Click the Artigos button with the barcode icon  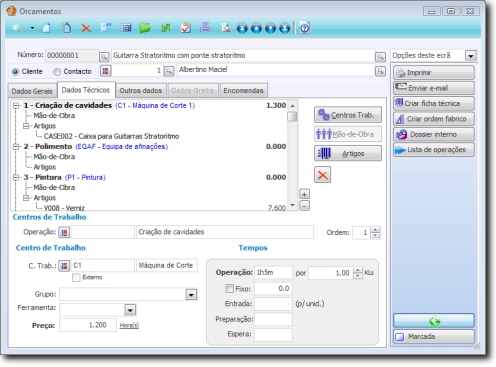348,154
